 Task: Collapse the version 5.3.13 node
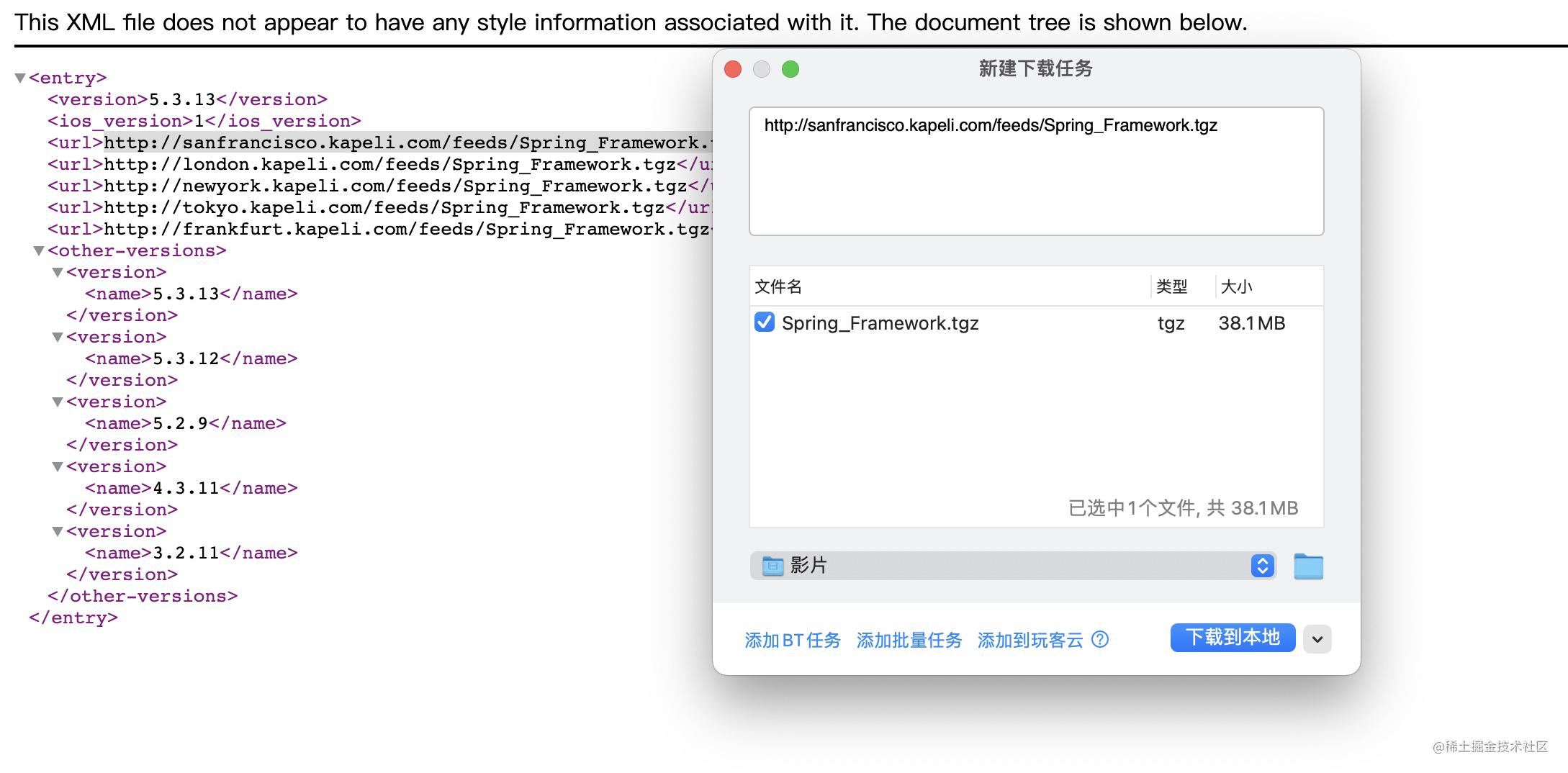pos(58,272)
